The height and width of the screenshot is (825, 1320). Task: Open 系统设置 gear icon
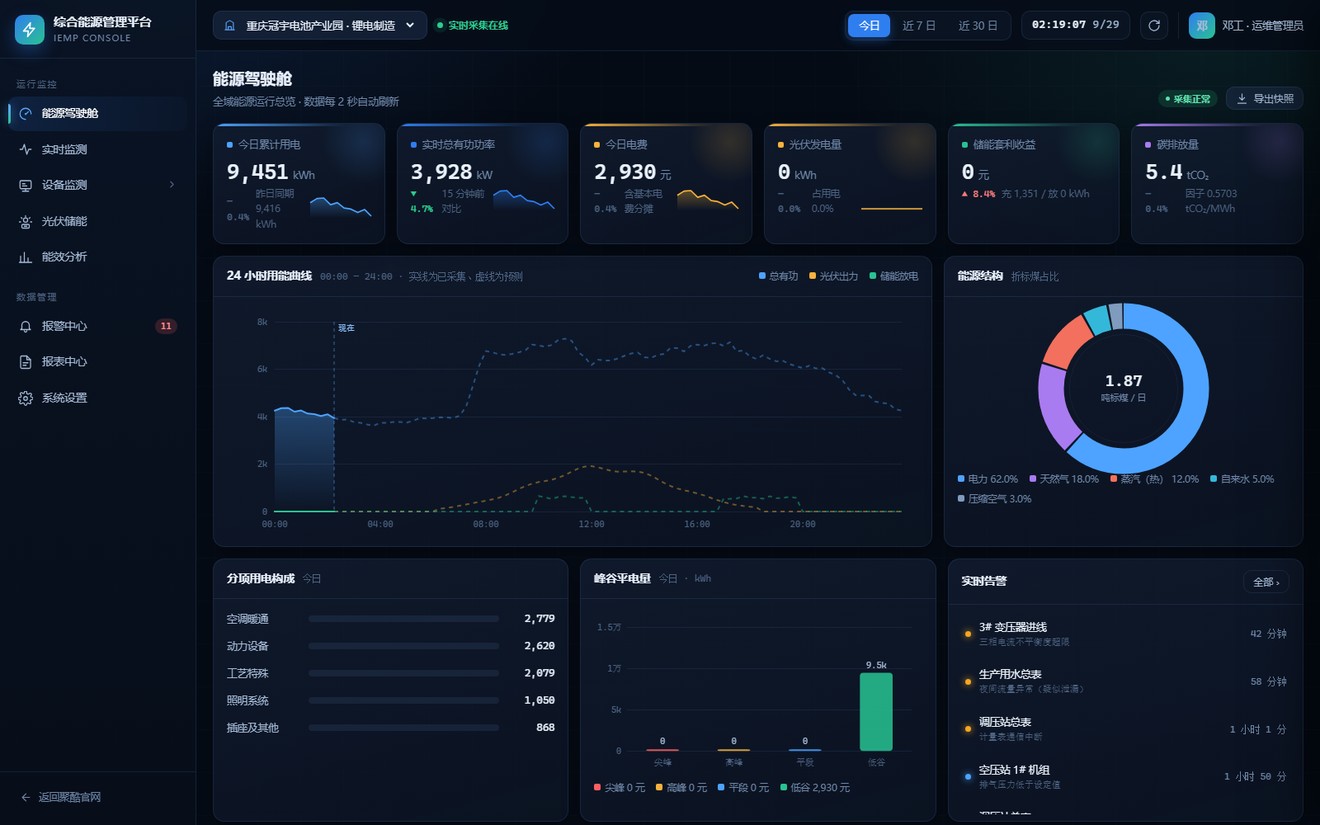[x=26, y=398]
